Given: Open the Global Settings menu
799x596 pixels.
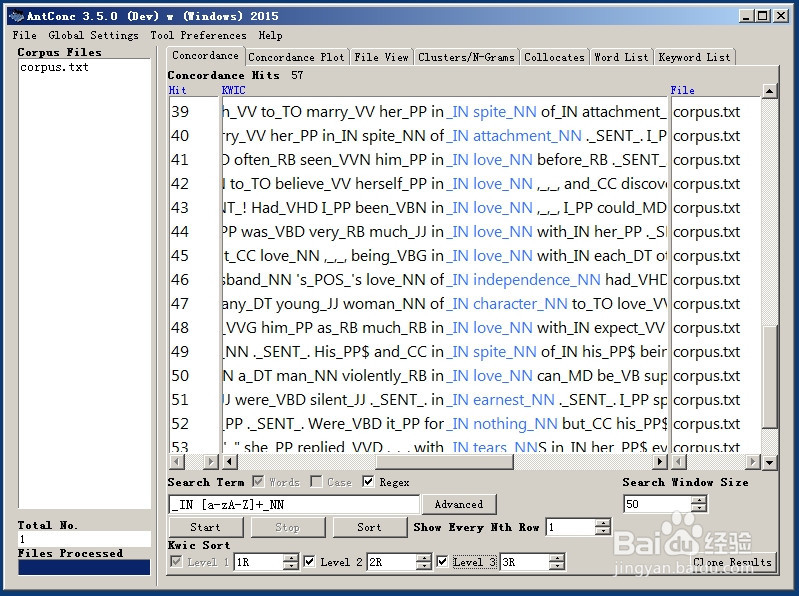Looking at the screenshot, I should 93,35.
